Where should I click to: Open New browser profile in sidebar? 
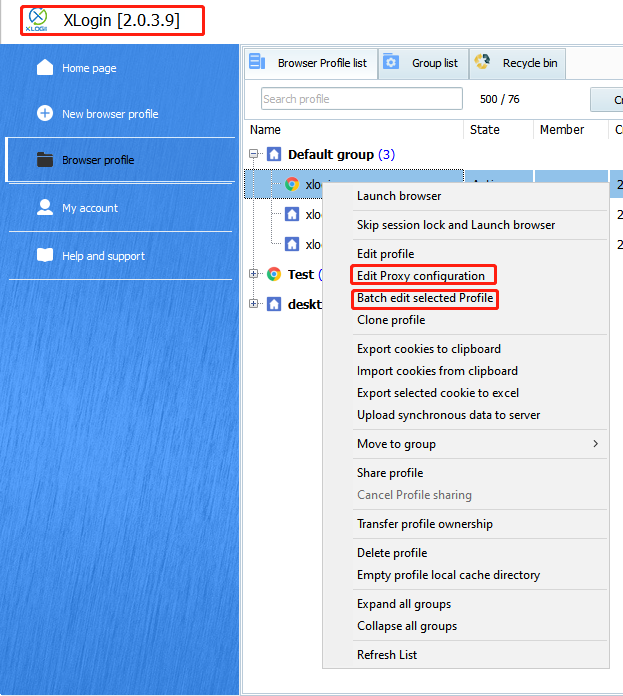click(x=110, y=114)
